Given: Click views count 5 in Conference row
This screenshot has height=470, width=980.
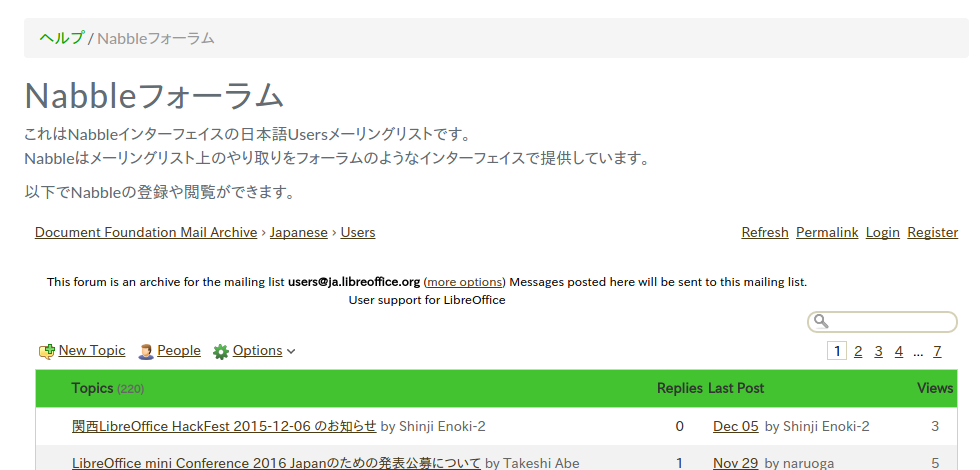Looking at the screenshot, I should coord(935,463).
